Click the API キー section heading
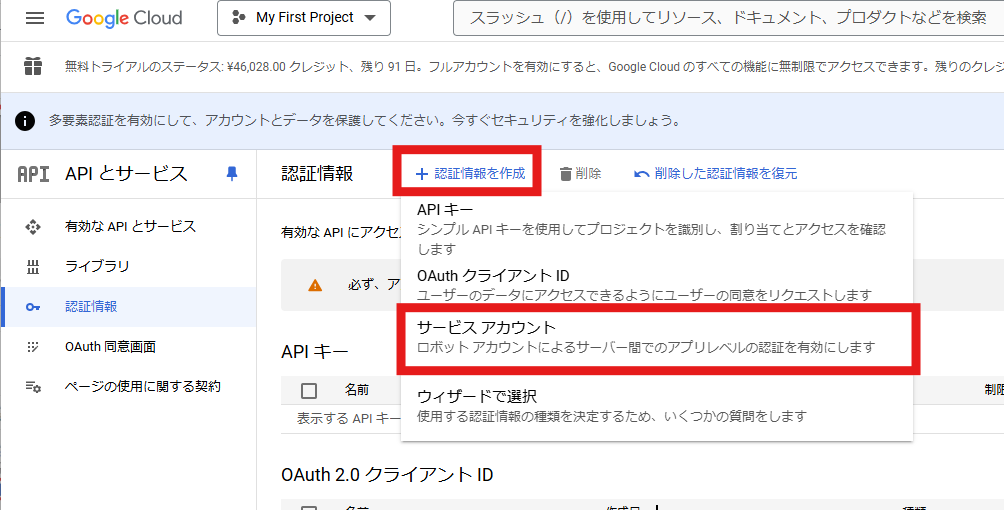The width and height of the screenshot is (1004, 510). tap(315, 352)
